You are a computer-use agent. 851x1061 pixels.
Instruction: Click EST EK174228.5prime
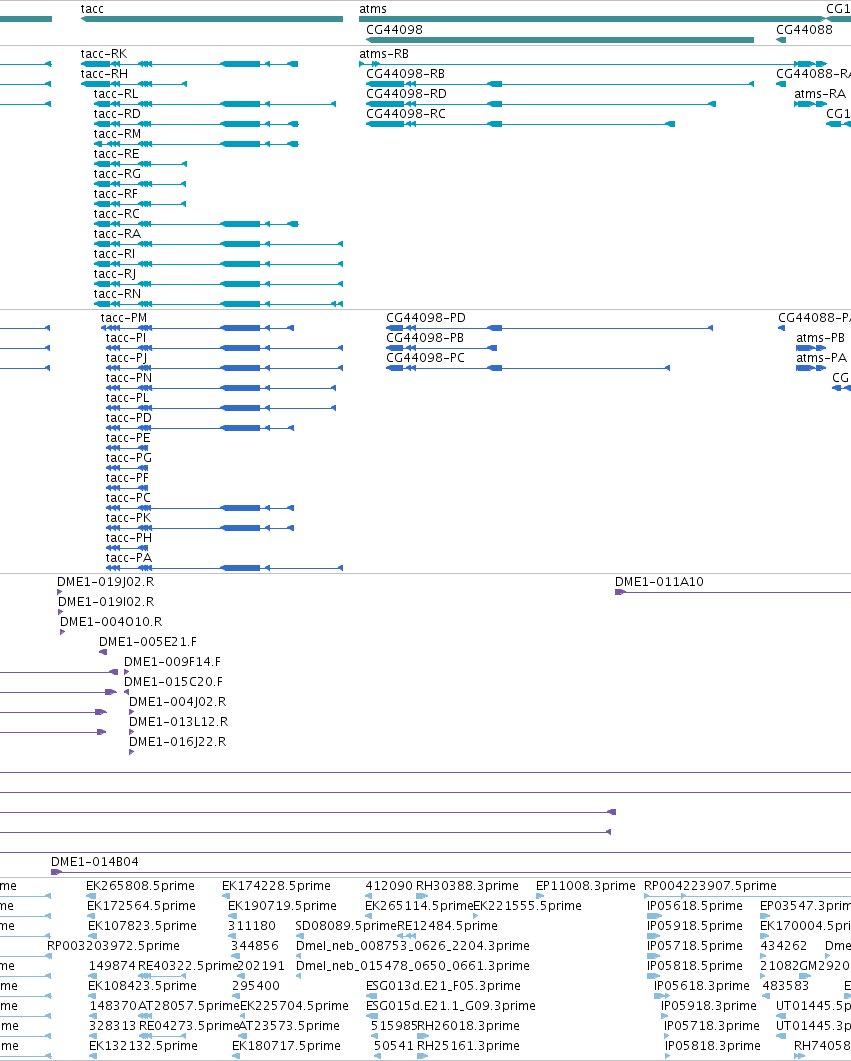pos(226,896)
